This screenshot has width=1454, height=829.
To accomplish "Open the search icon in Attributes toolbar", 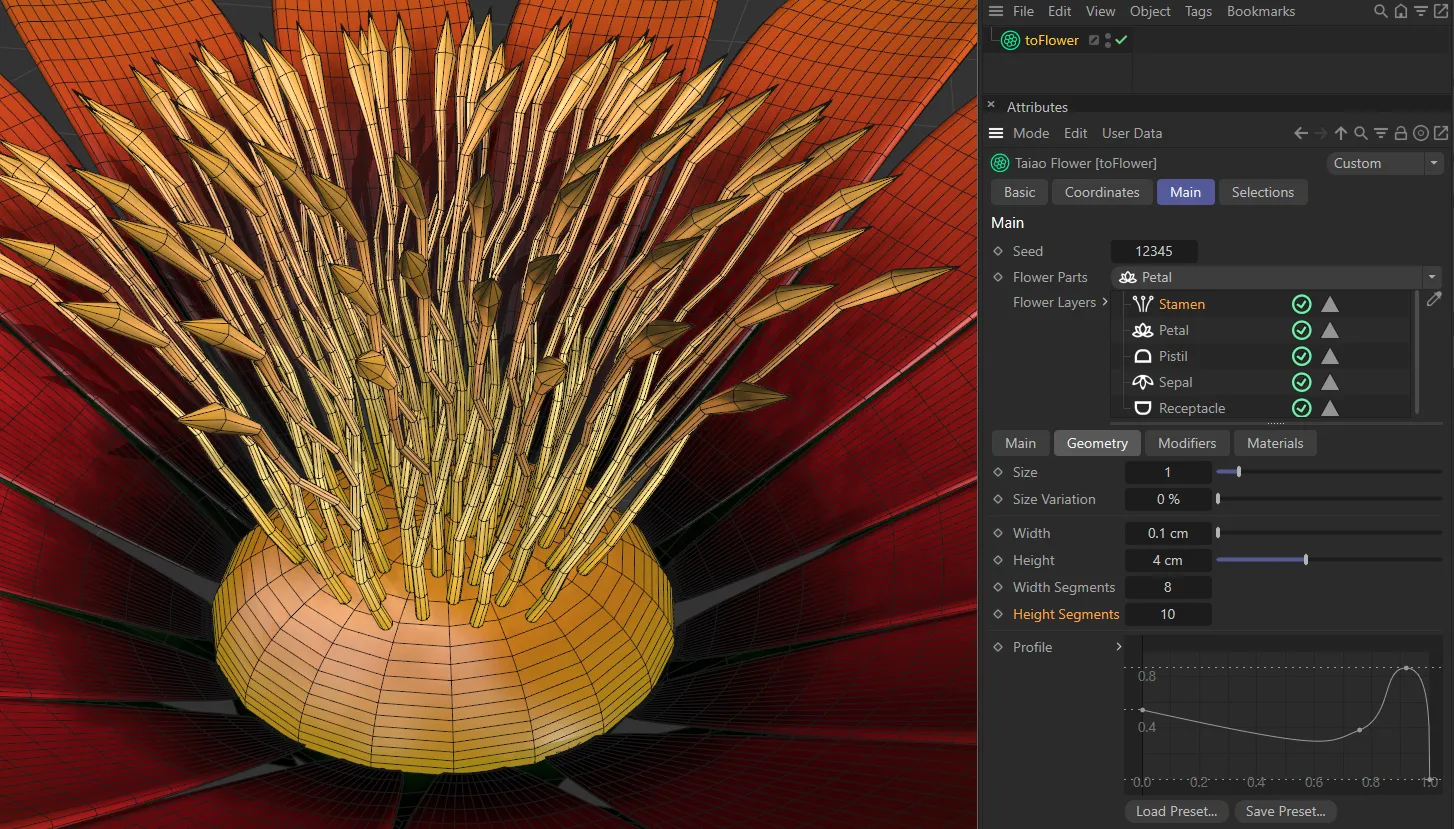I will click(1360, 132).
